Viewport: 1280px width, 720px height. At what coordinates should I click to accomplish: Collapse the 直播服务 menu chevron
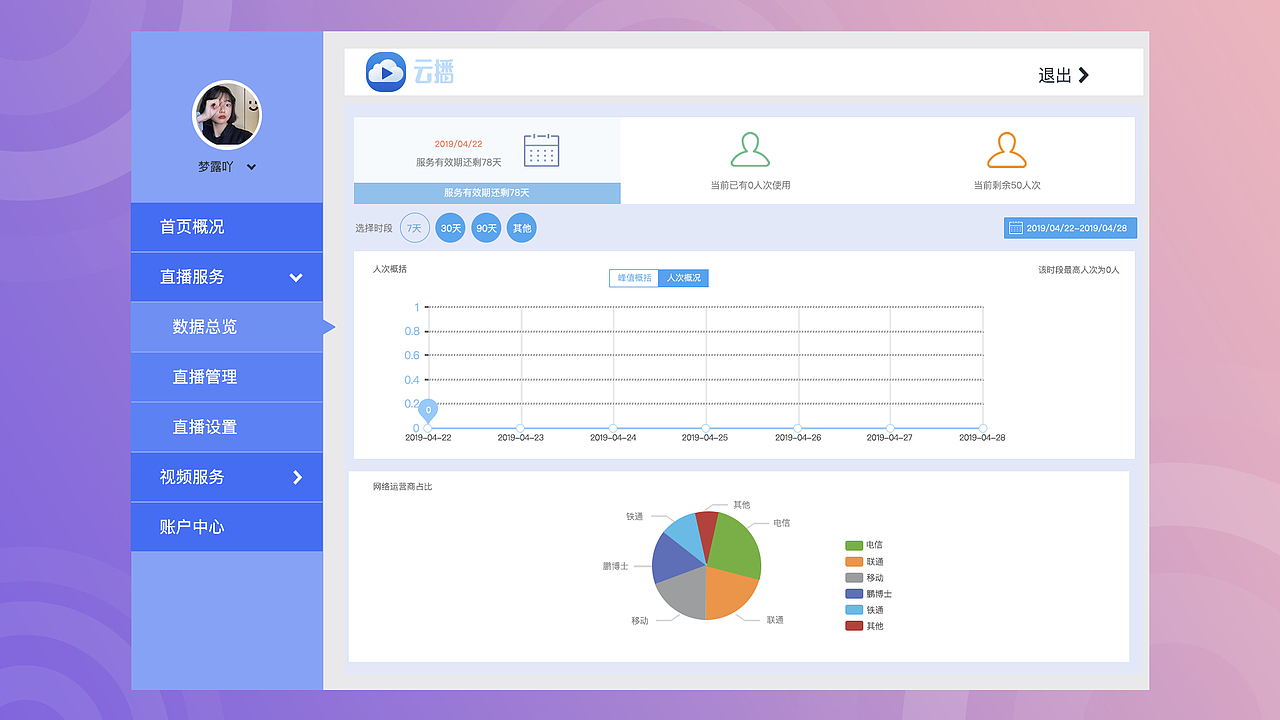click(x=296, y=277)
